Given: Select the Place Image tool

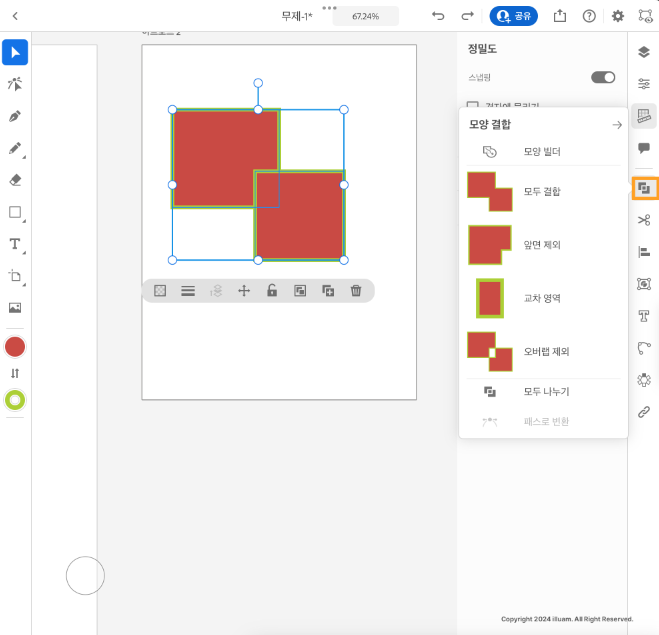Looking at the screenshot, I should tap(15, 308).
